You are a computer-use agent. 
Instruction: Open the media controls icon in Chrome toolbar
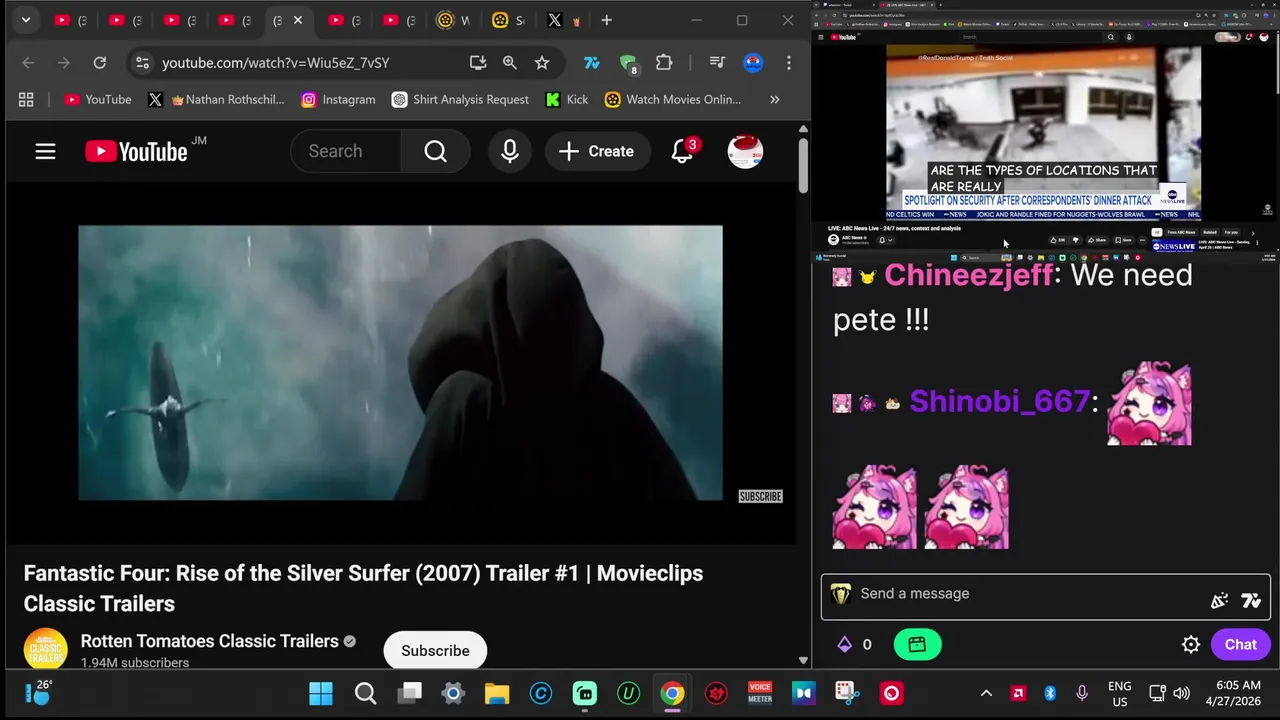pyautogui.click(x=717, y=63)
